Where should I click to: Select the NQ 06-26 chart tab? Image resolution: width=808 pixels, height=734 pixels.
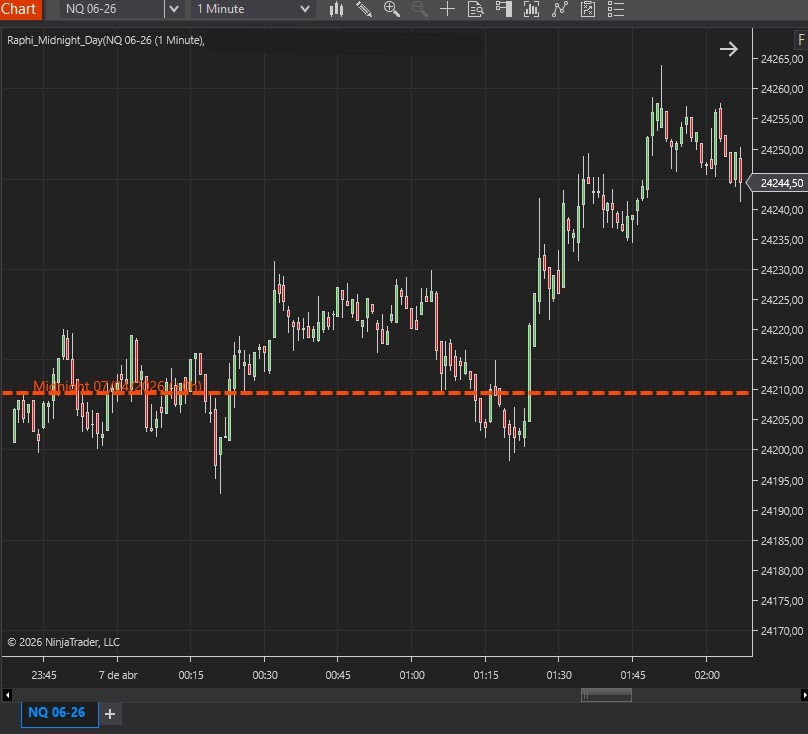point(56,713)
